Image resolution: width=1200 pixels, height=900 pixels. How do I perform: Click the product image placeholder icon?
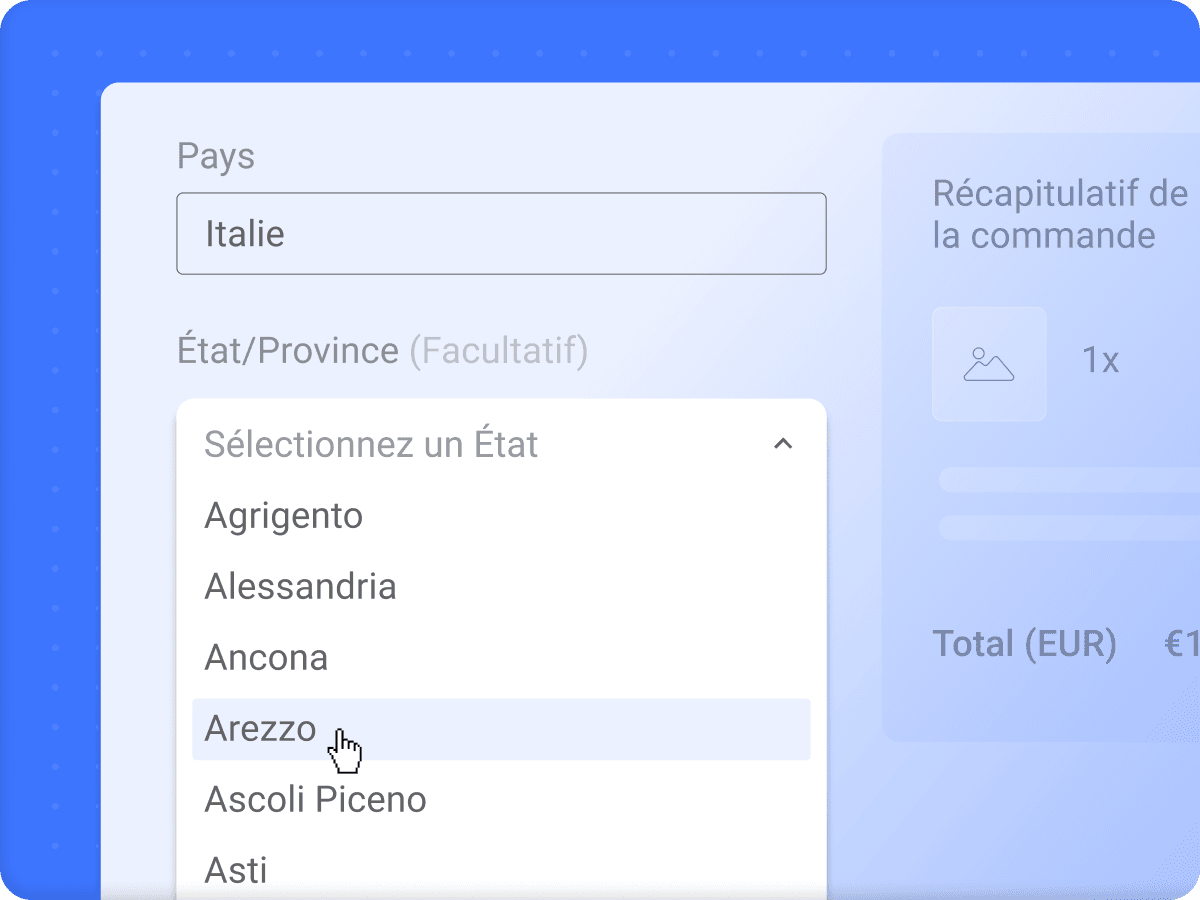[x=989, y=364]
